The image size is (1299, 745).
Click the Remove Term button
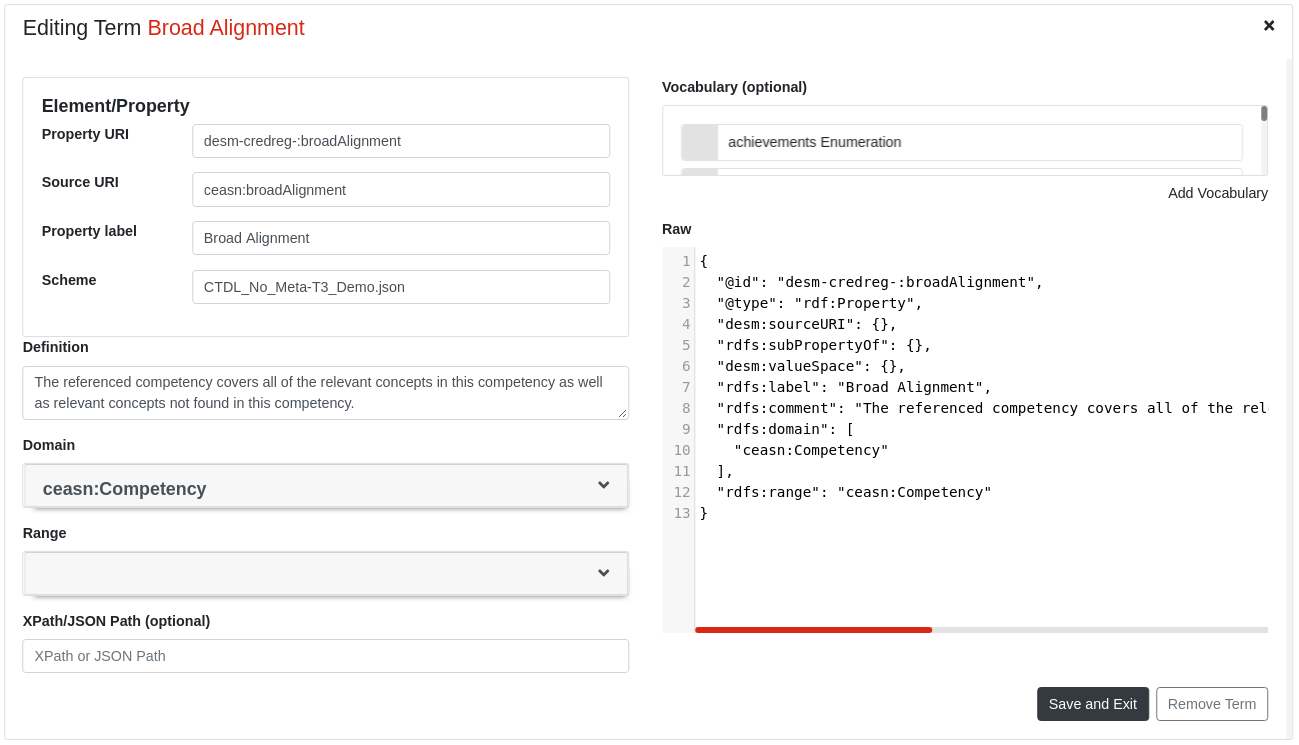[x=1211, y=704]
